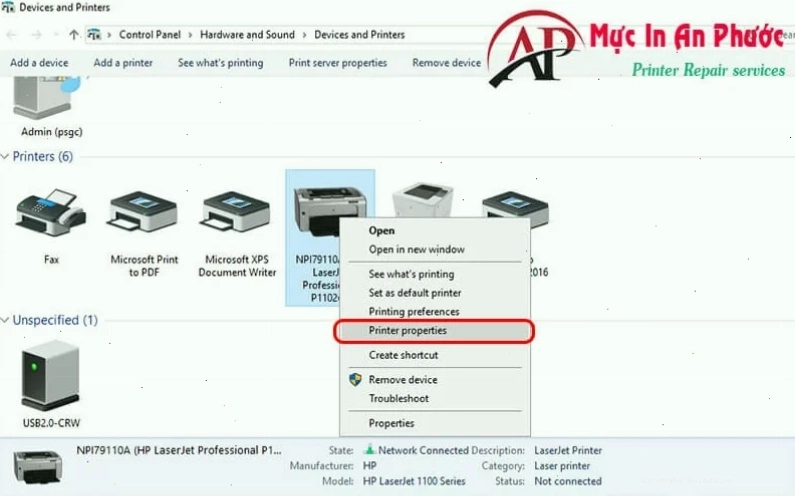Viewport: 795px width, 497px height.
Task: Click the 'HP' manufacturer value
Action: point(370,466)
